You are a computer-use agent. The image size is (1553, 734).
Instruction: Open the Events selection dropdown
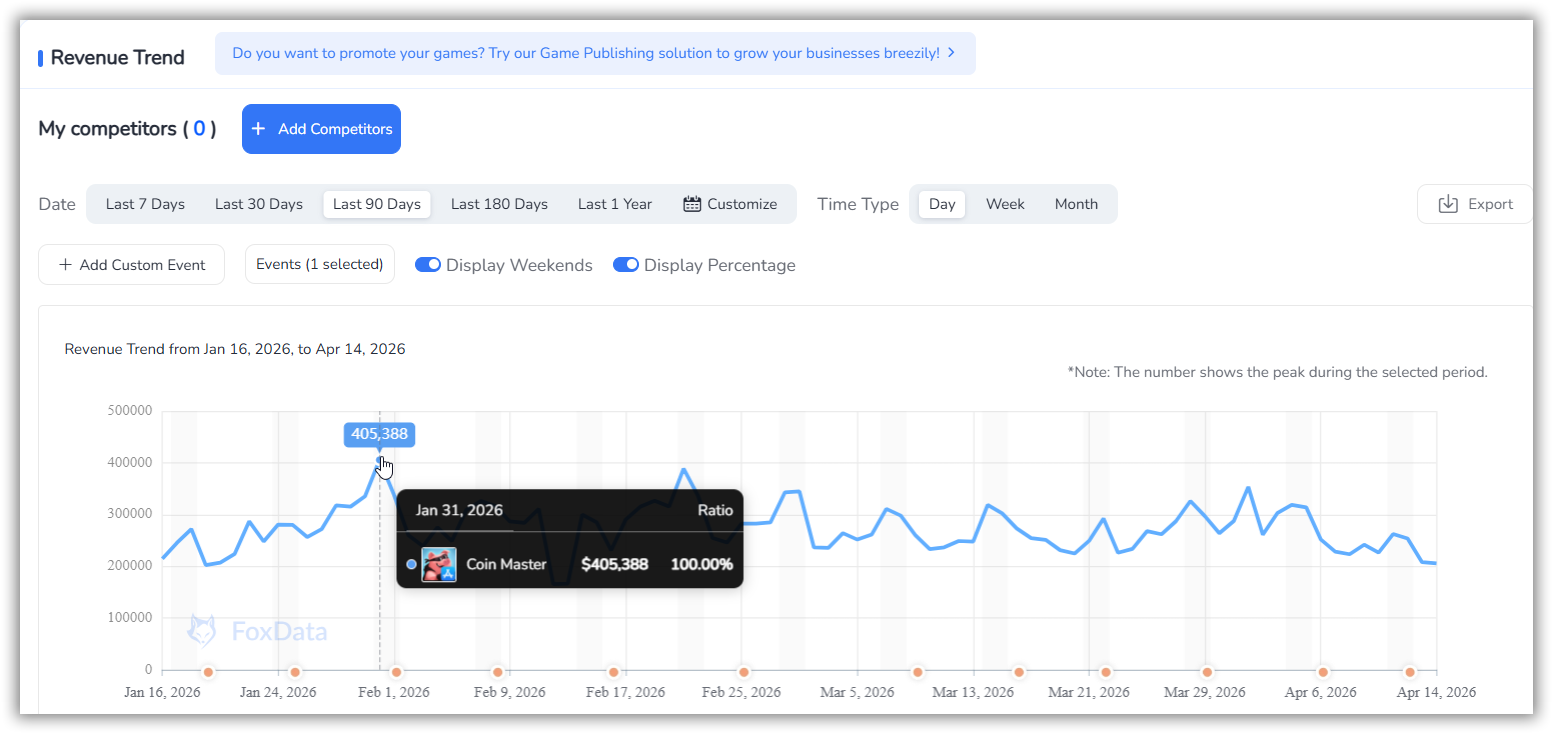coord(319,264)
